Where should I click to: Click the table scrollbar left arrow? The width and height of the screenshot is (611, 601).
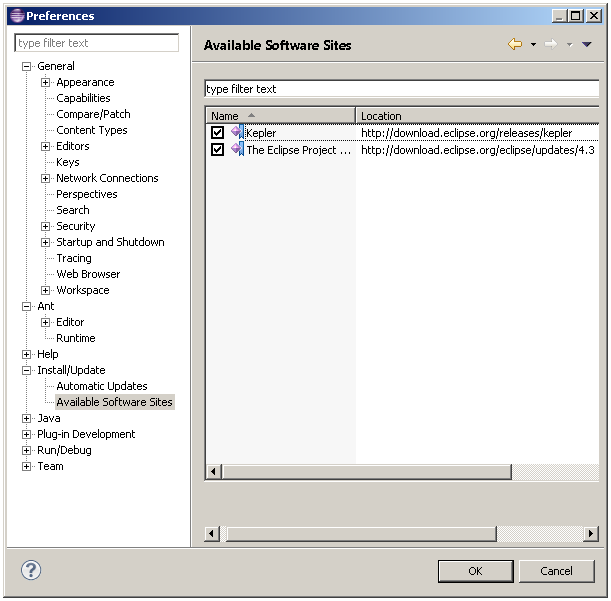(213, 472)
